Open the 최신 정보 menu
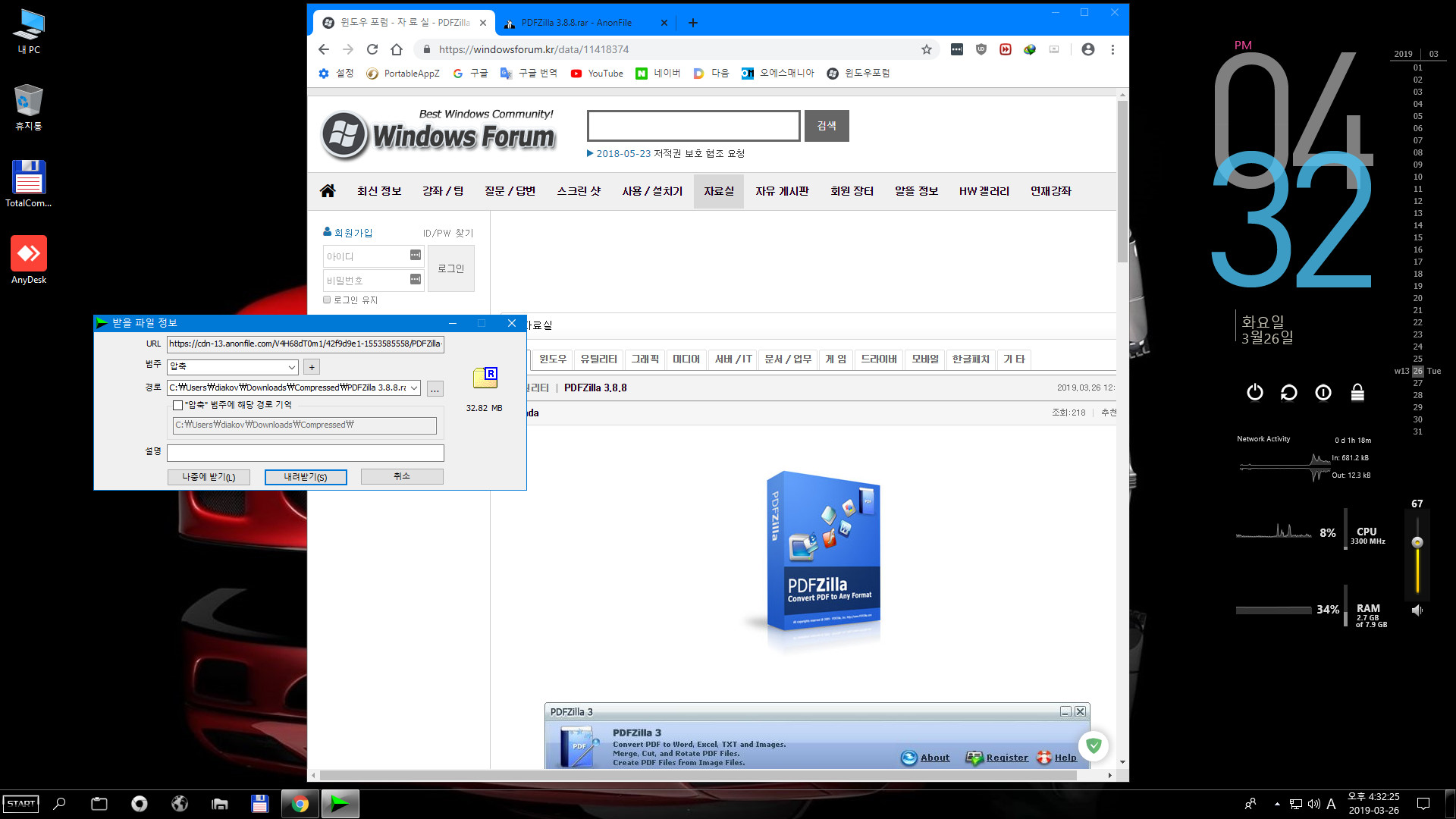Screen dimensions: 1456x819 coord(379,191)
